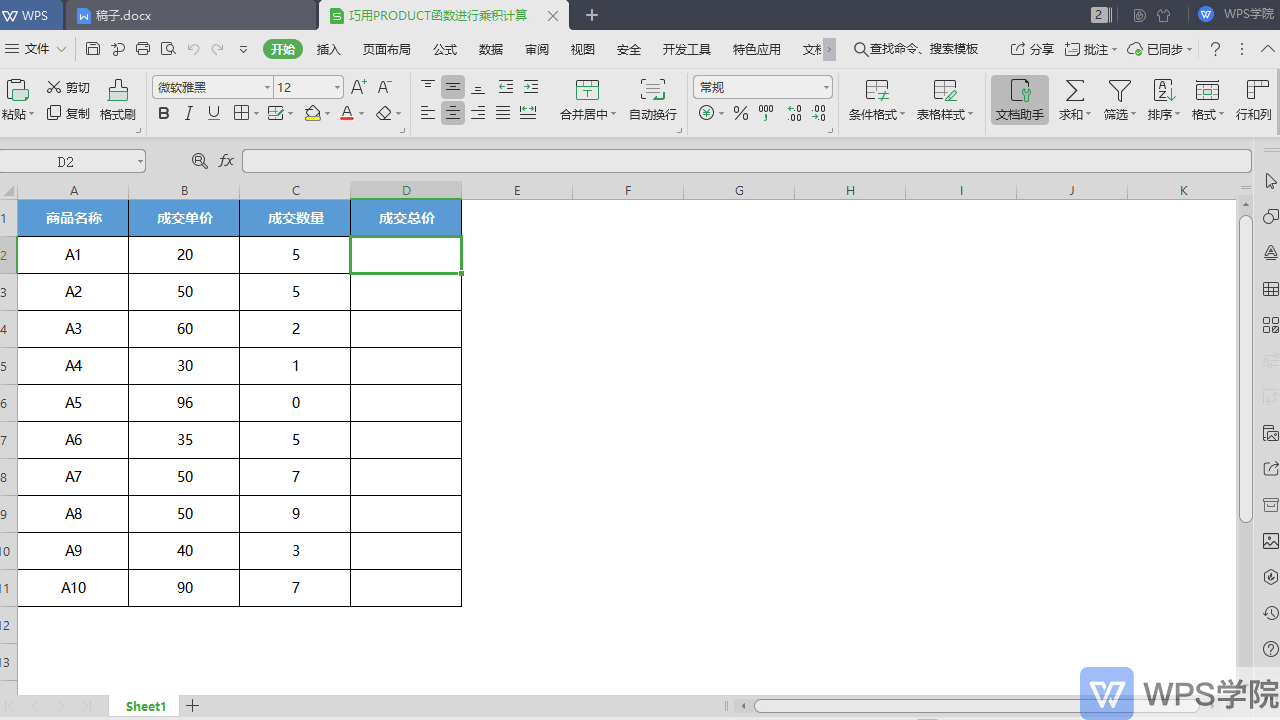
Task: Apply percentage format with the % icon
Action: point(740,113)
